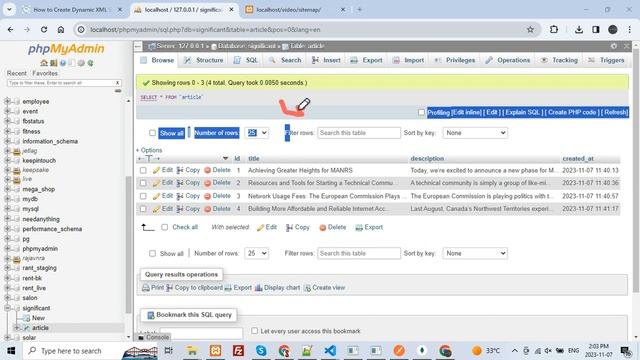Click page settings gear icon
This screenshot has height=360, width=640.
613,46
